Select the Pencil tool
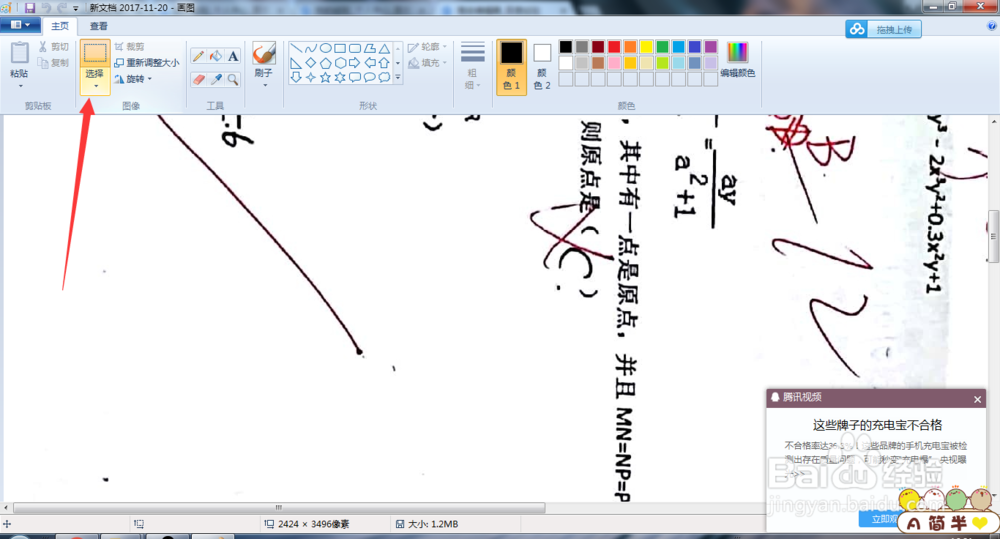 click(199, 56)
